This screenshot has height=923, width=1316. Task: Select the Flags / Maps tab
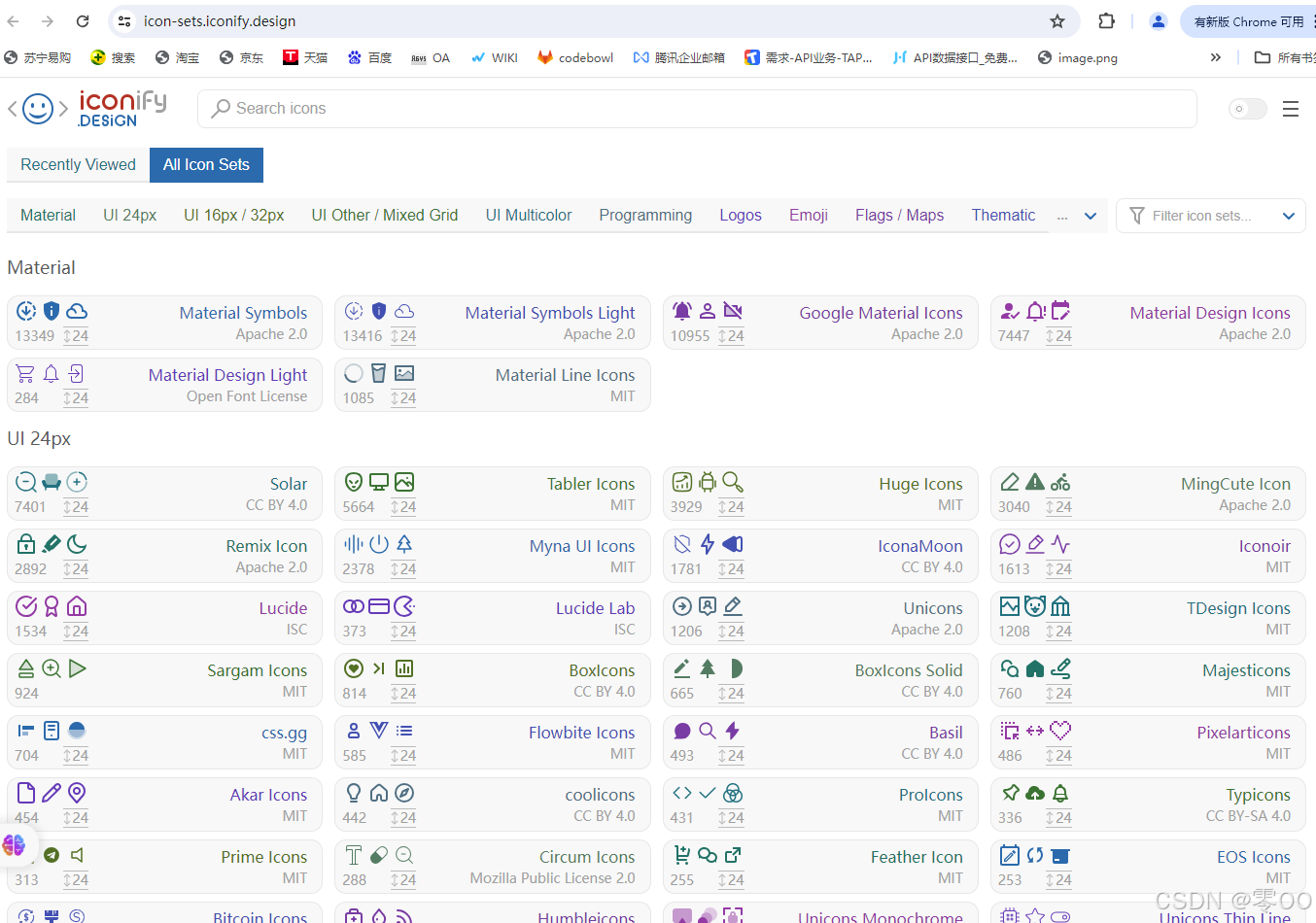[x=900, y=216]
